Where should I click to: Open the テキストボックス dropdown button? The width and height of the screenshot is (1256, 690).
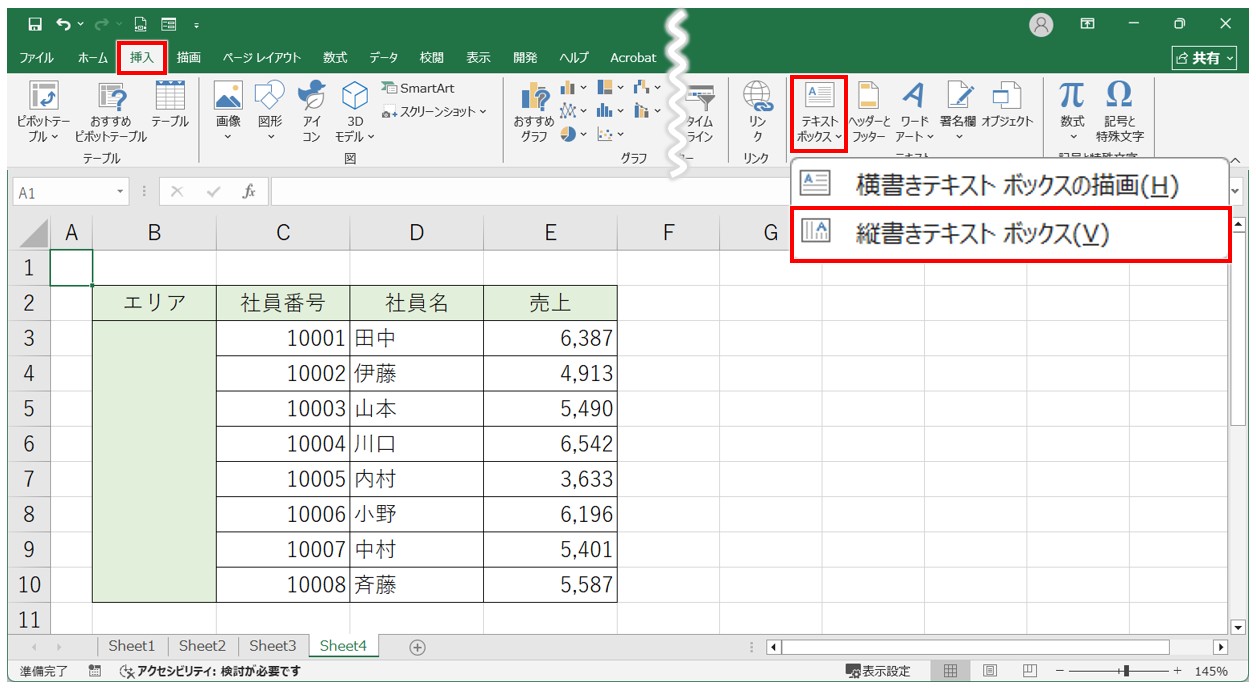tap(819, 114)
